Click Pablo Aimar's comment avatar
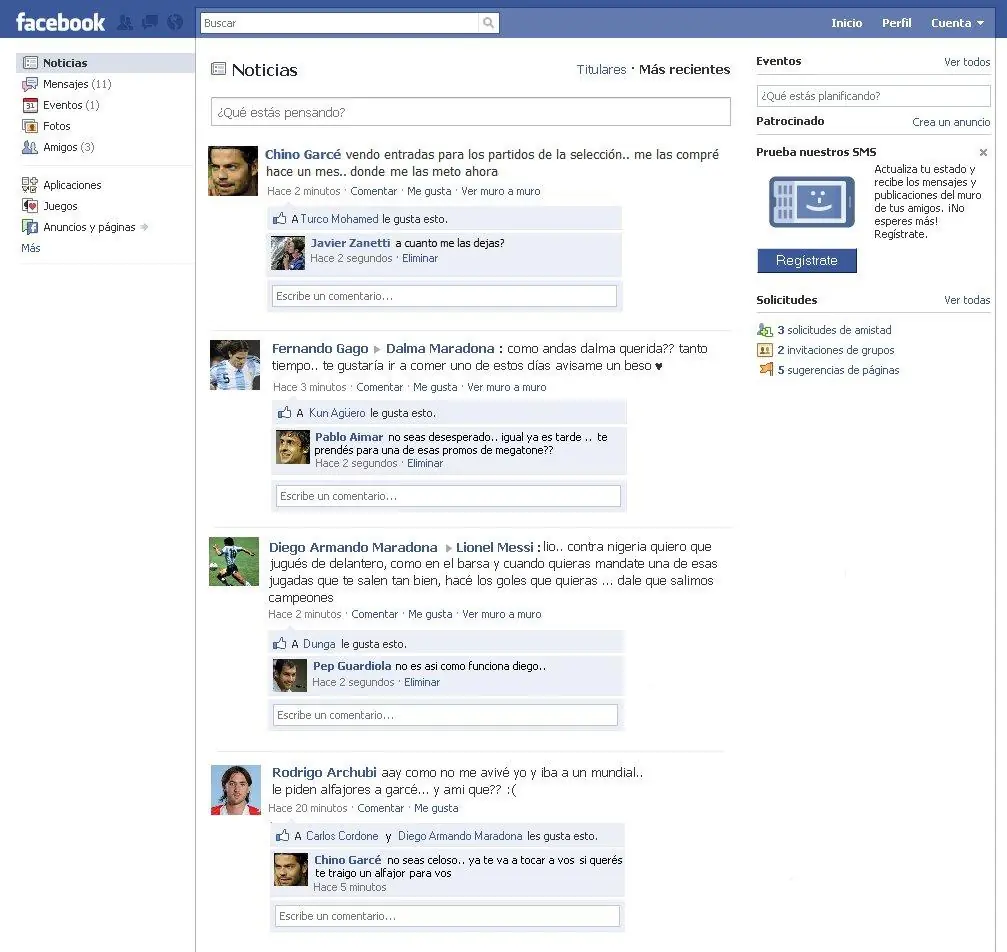Viewport: 1007px width, 952px height. pyautogui.click(x=293, y=447)
